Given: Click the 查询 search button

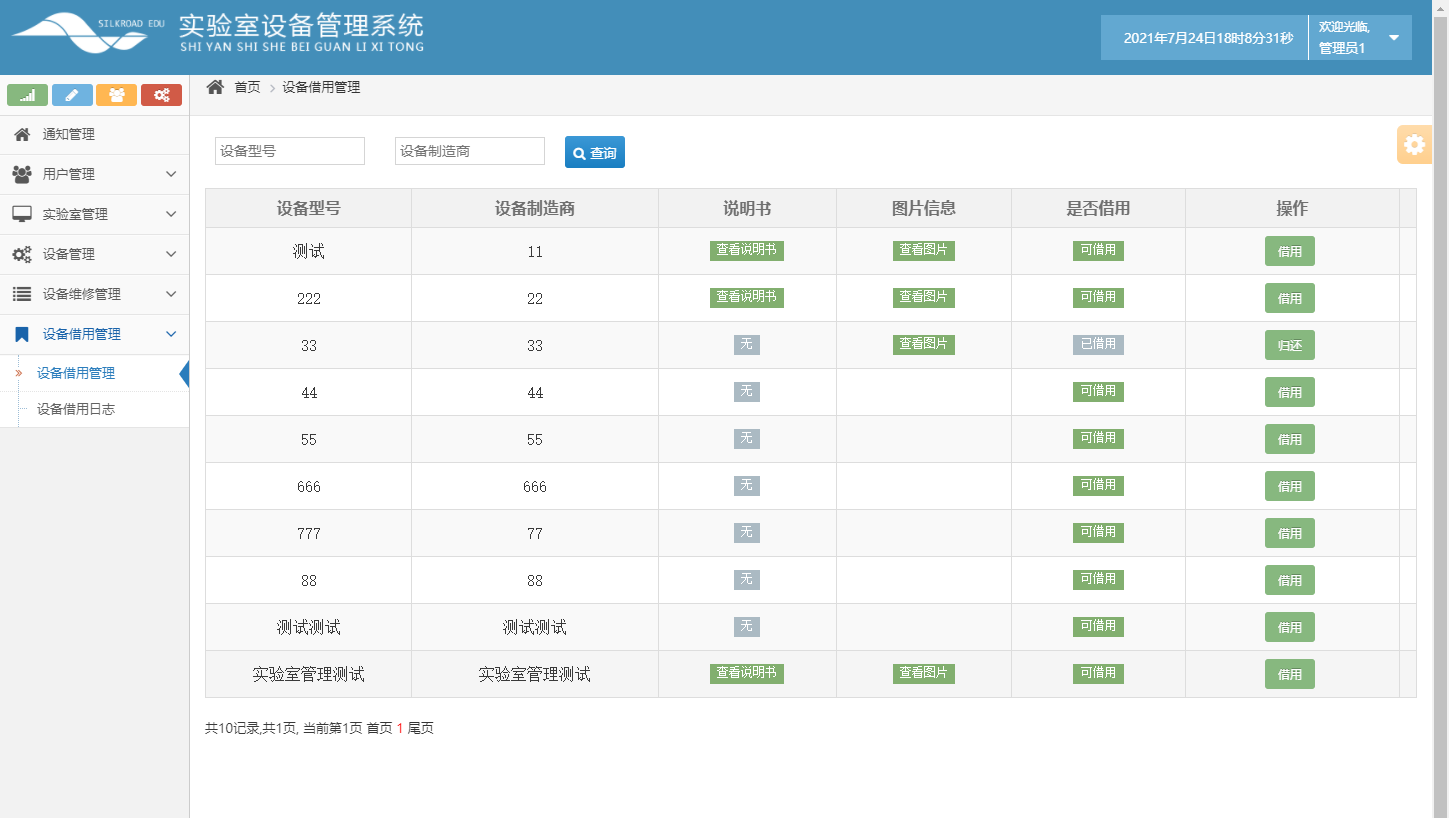Looking at the screenshot, I should click(594, 152).
